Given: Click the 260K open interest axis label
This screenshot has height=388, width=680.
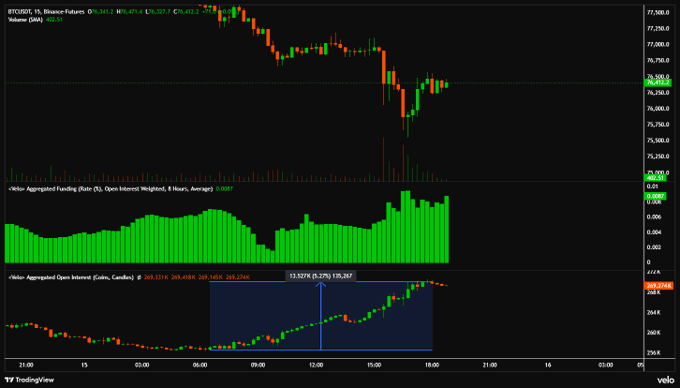Looking at the screenshot, I should coord(654,333).
